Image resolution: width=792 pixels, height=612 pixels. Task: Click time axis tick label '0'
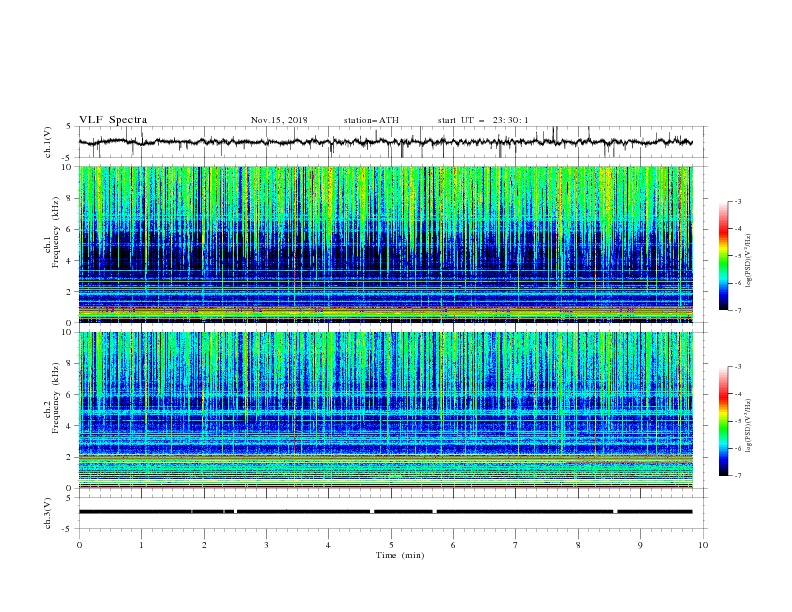[79, 545]
